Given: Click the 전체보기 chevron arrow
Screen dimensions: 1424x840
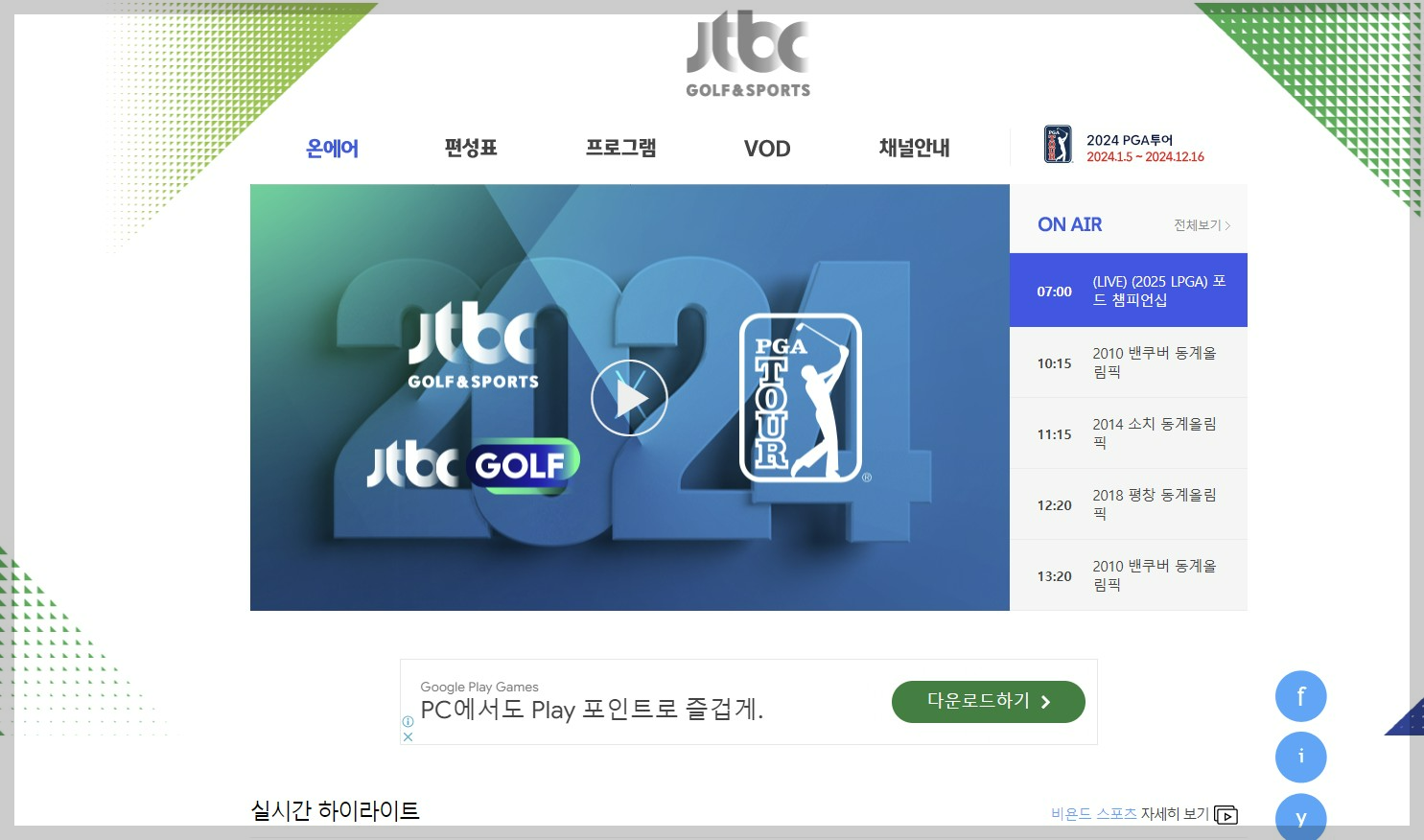Looking at the screenshot, I should click(x=1227, y=226).
